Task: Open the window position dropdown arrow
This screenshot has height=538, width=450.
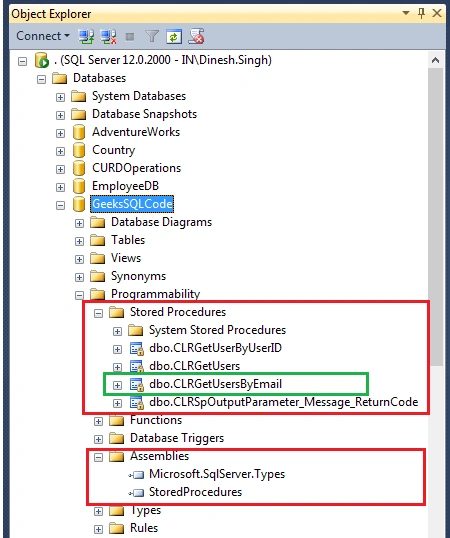Action: pos(406,13)
